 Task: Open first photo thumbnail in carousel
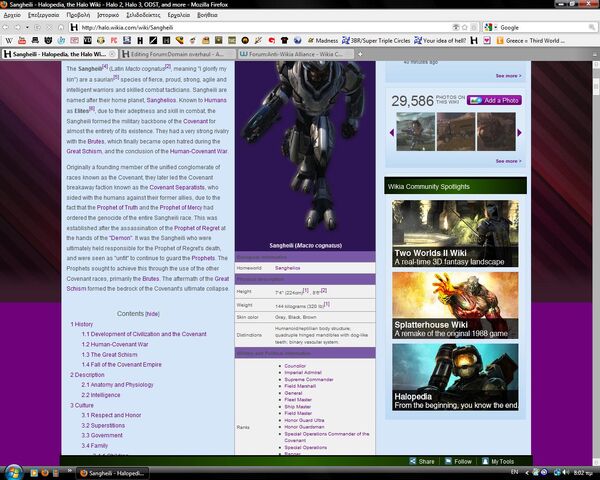pos(416,131)
